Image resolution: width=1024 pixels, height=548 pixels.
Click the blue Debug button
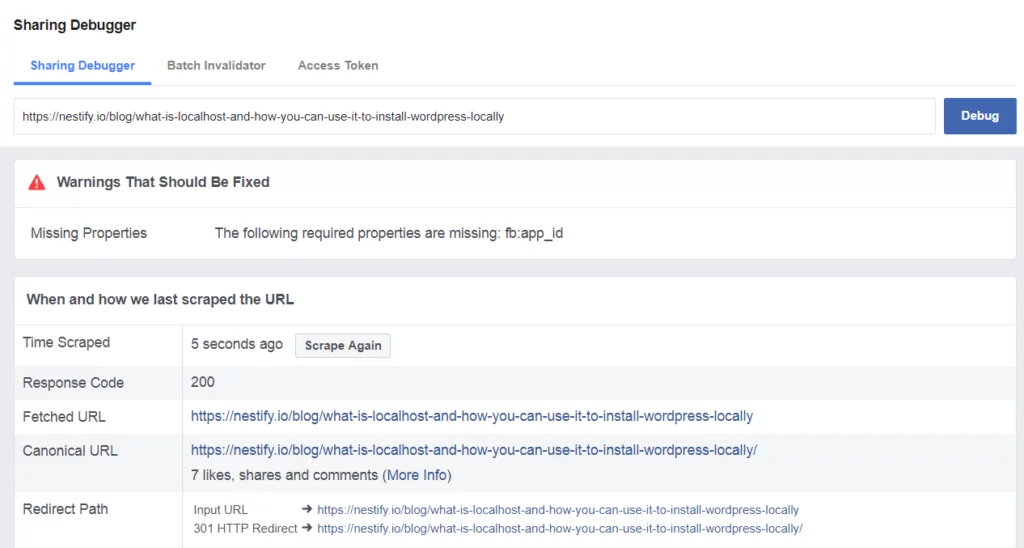coord(980,116)
